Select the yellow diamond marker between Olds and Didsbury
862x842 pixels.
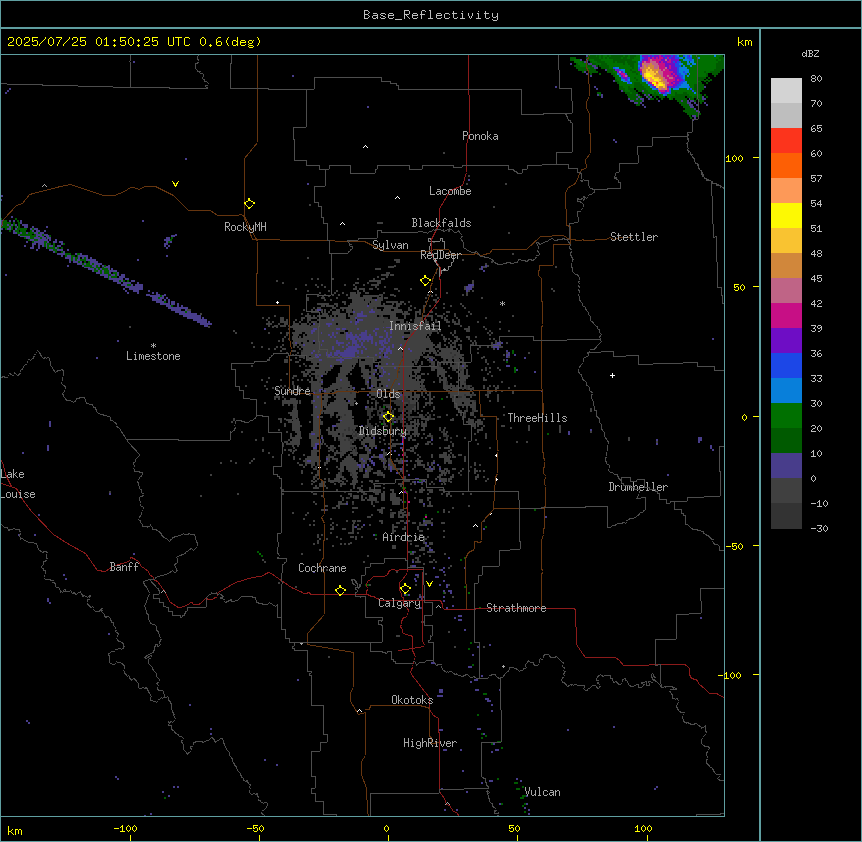(x=388, y=417)
